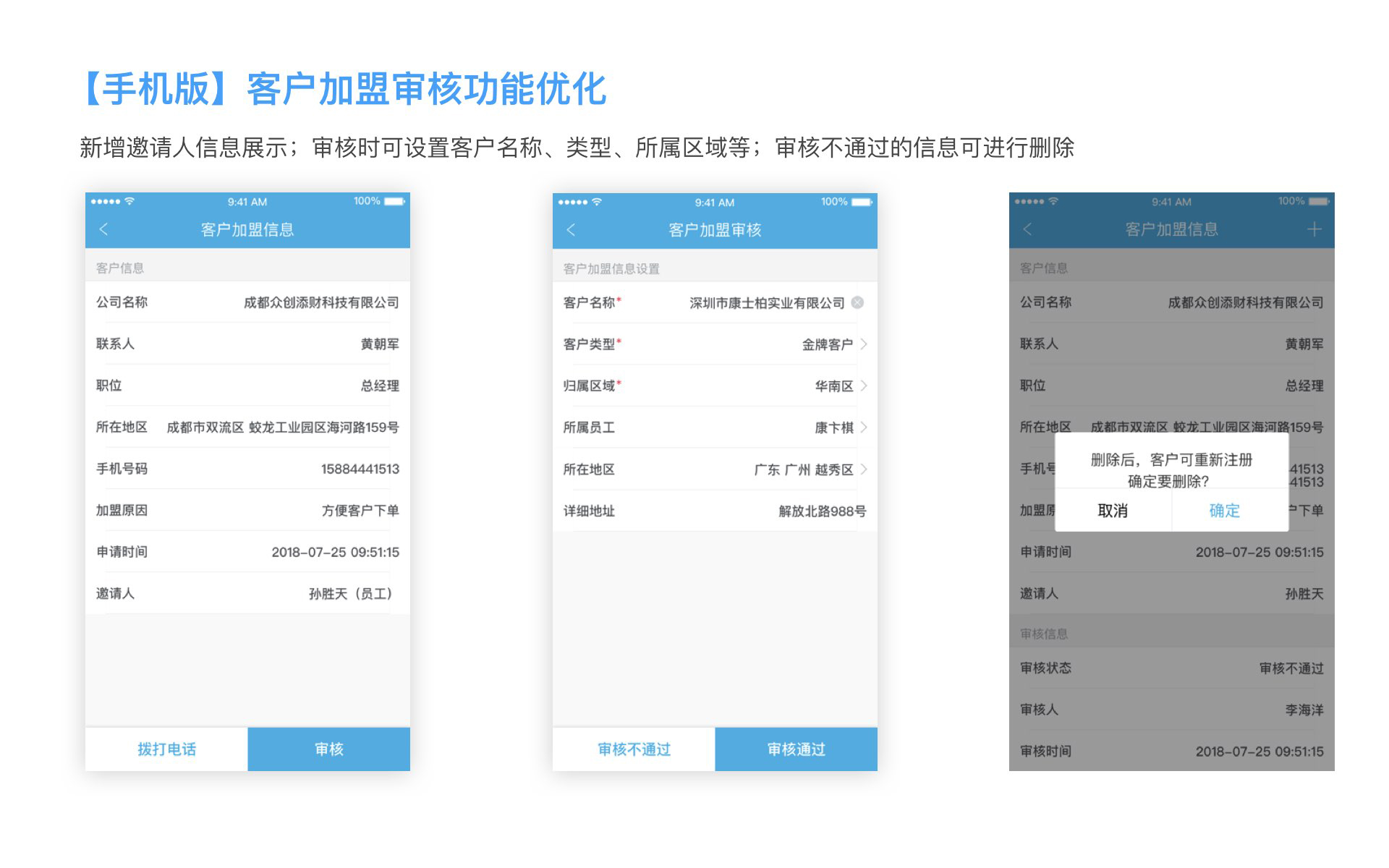The height and width of the screenshot is (868, 1389).
Task: Confirm deletion with 确定
Action: tap(1224, 511)
